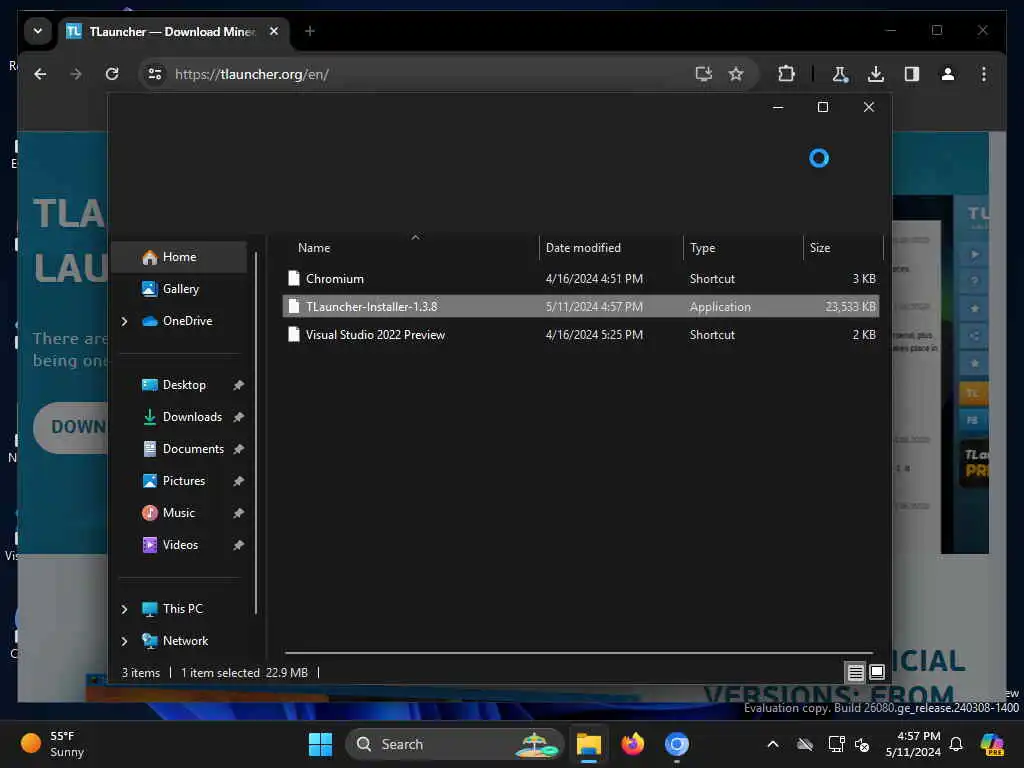This screenshot has width=1024, height=768.
Task: Select OneDrive in navigation pane
Action: (x=187, y=321)
